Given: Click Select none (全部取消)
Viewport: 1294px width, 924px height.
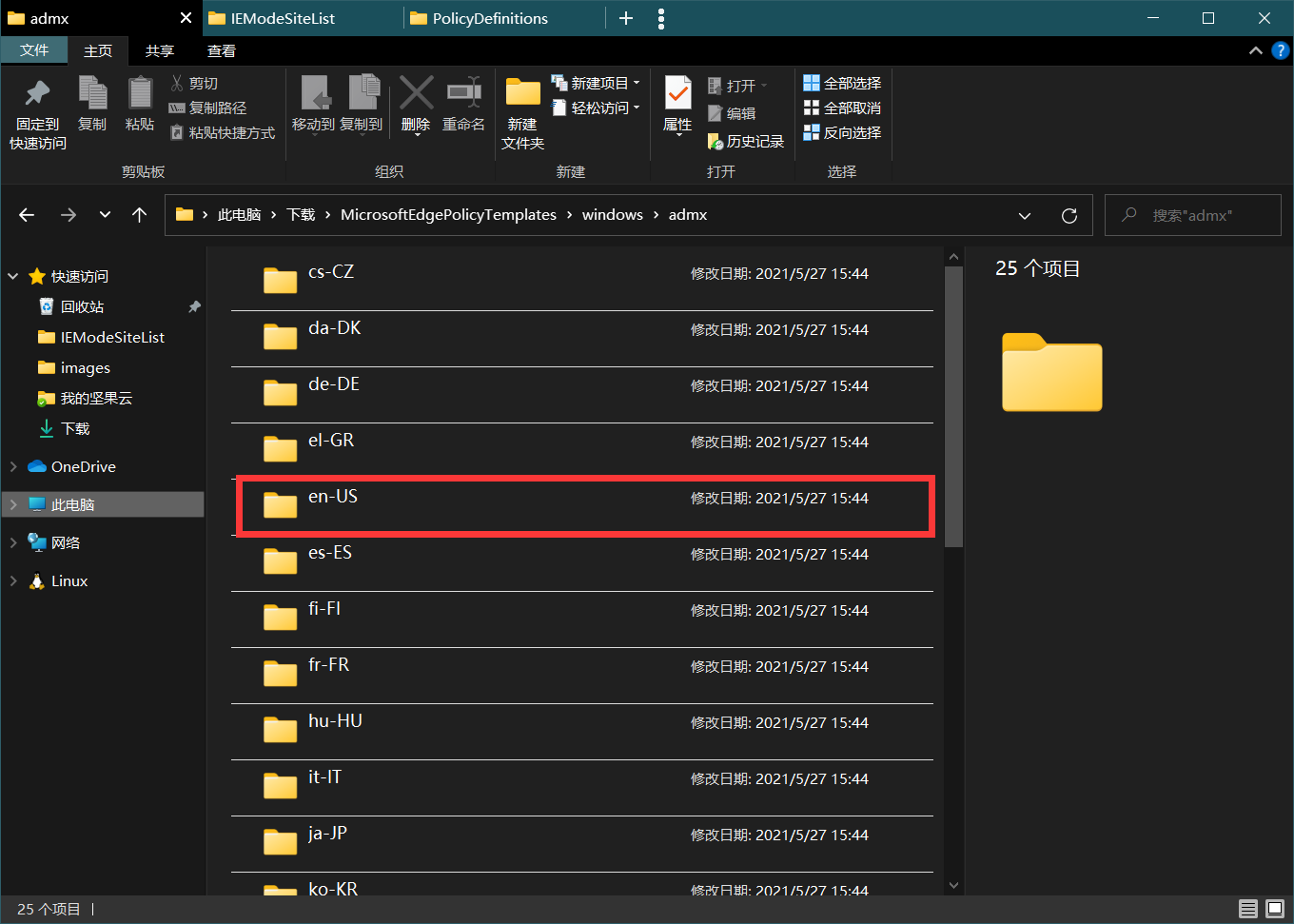Looking at the screenshot, I should (842, 108).
